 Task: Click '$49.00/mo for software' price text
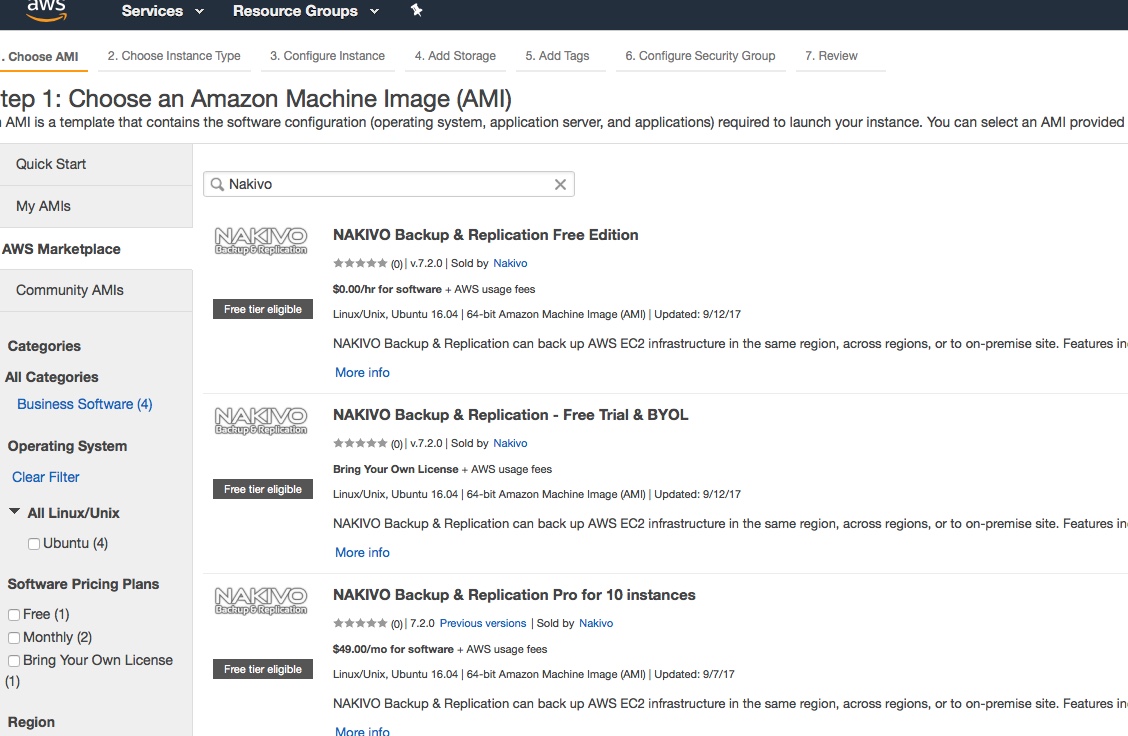coord(393,649)
